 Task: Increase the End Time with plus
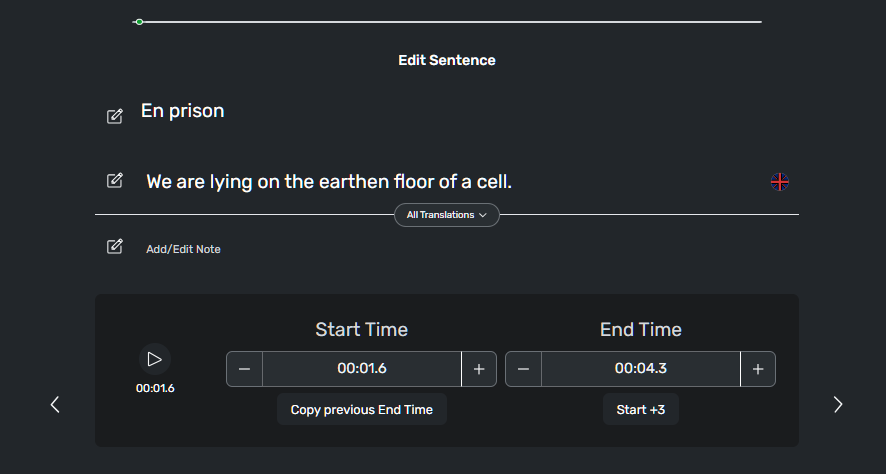click(757, 369)
